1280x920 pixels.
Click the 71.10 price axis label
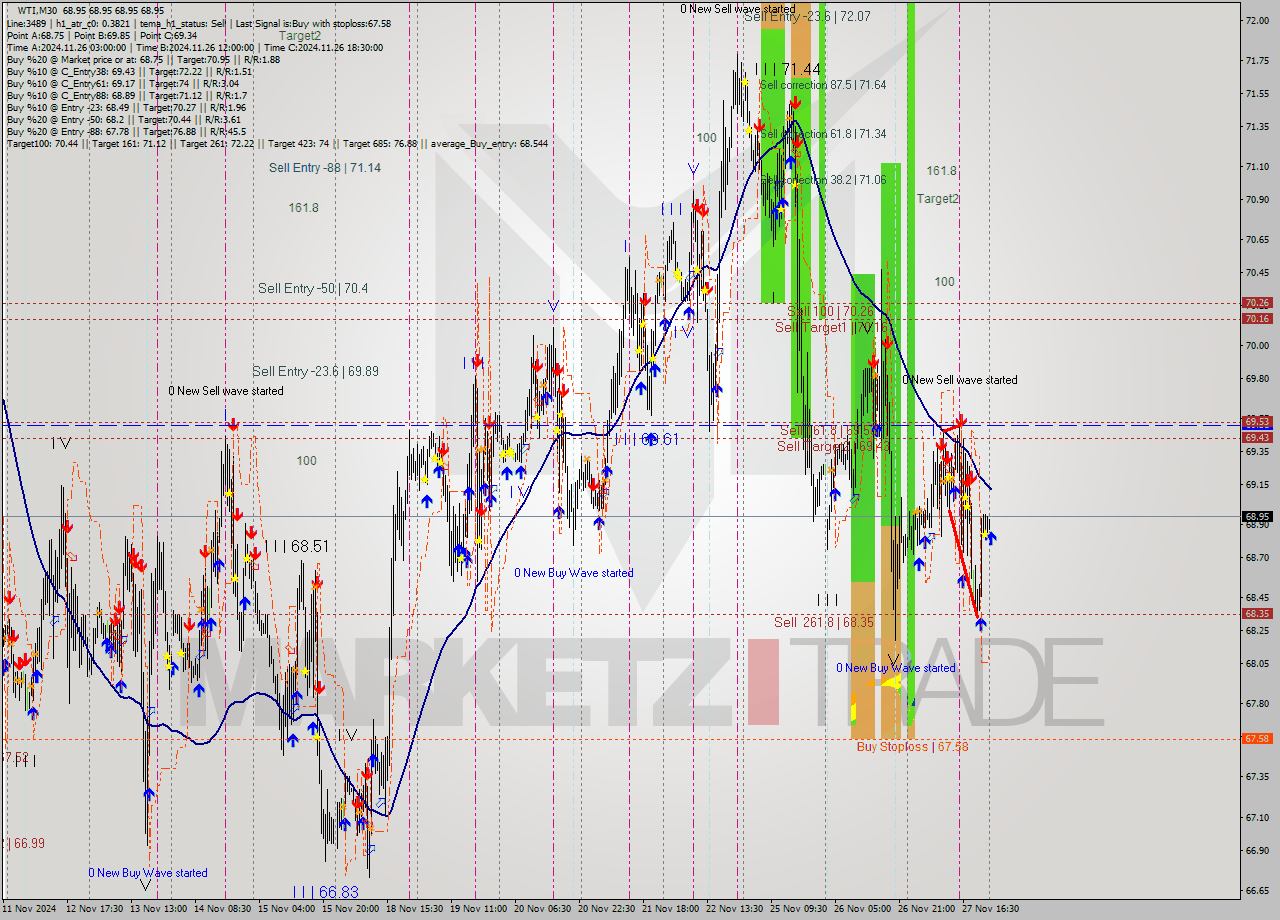[x=1257, y=166]
